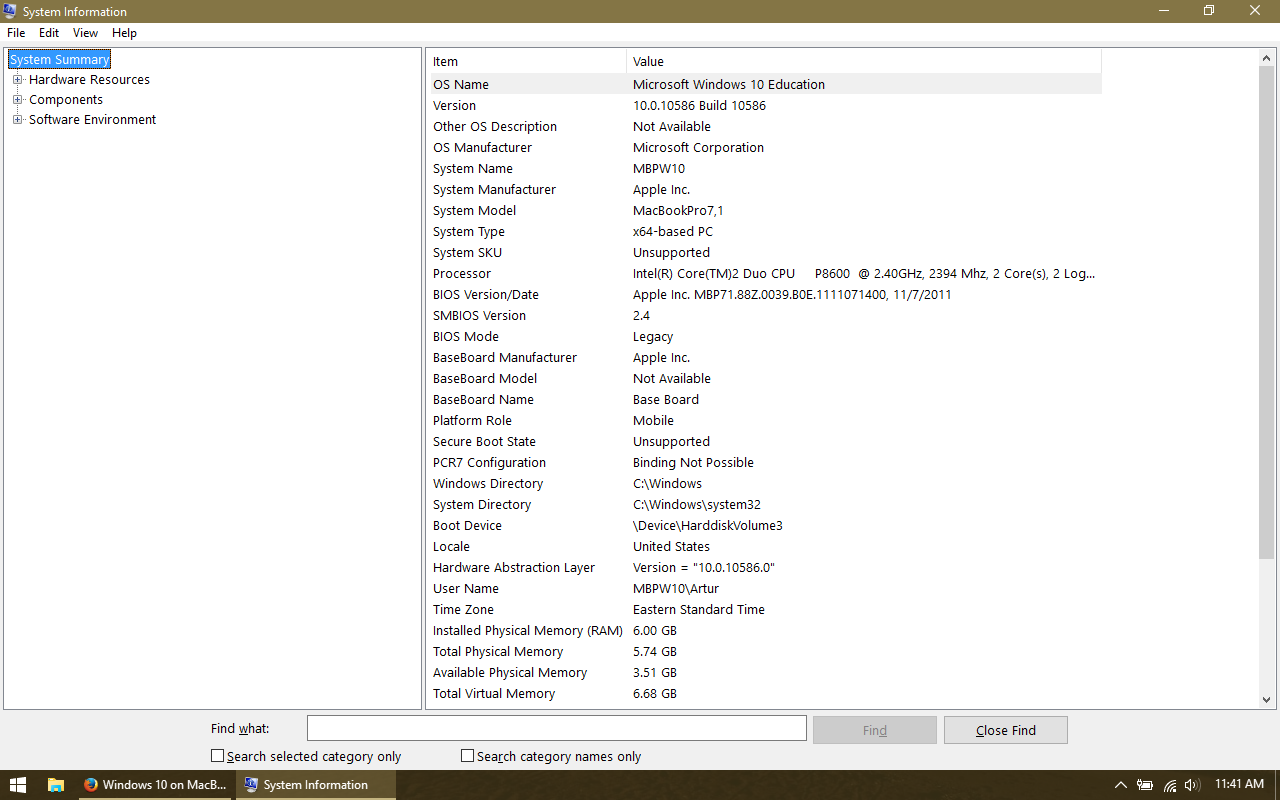1280x800 pixels.
Task: Select Software Environment category label
Action: 92,120
